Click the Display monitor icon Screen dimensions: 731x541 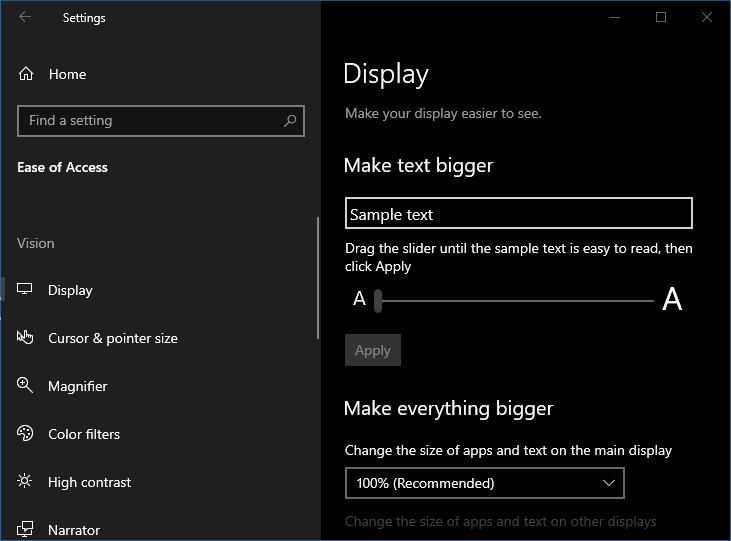pyautogui.click(x=26, y=290)
